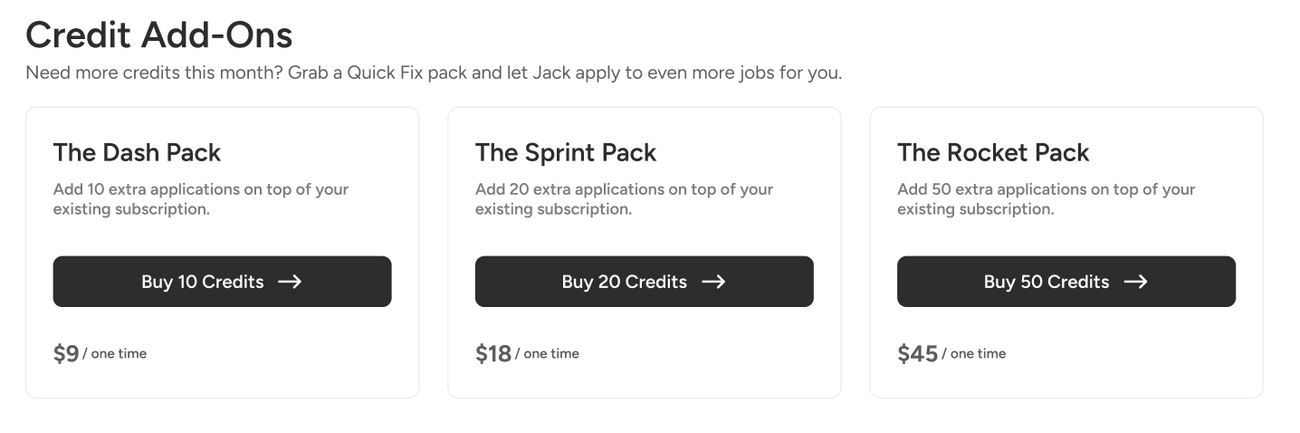The width and height of the screenshot is (1300, 433).
Task: Click the 'Add 20 extra applications' description
Action: [x=623, y=199]
